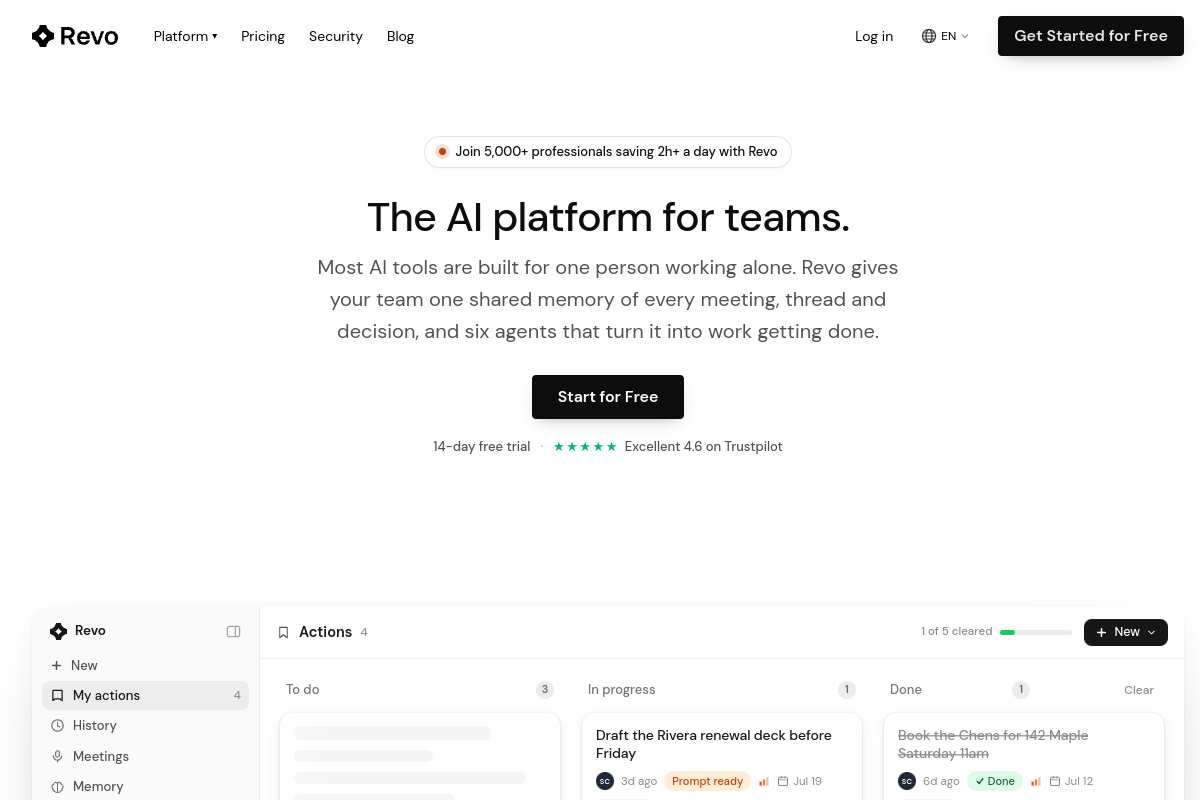
Task: Click the plus icon next to sidebar New
Action: [56, 665]
